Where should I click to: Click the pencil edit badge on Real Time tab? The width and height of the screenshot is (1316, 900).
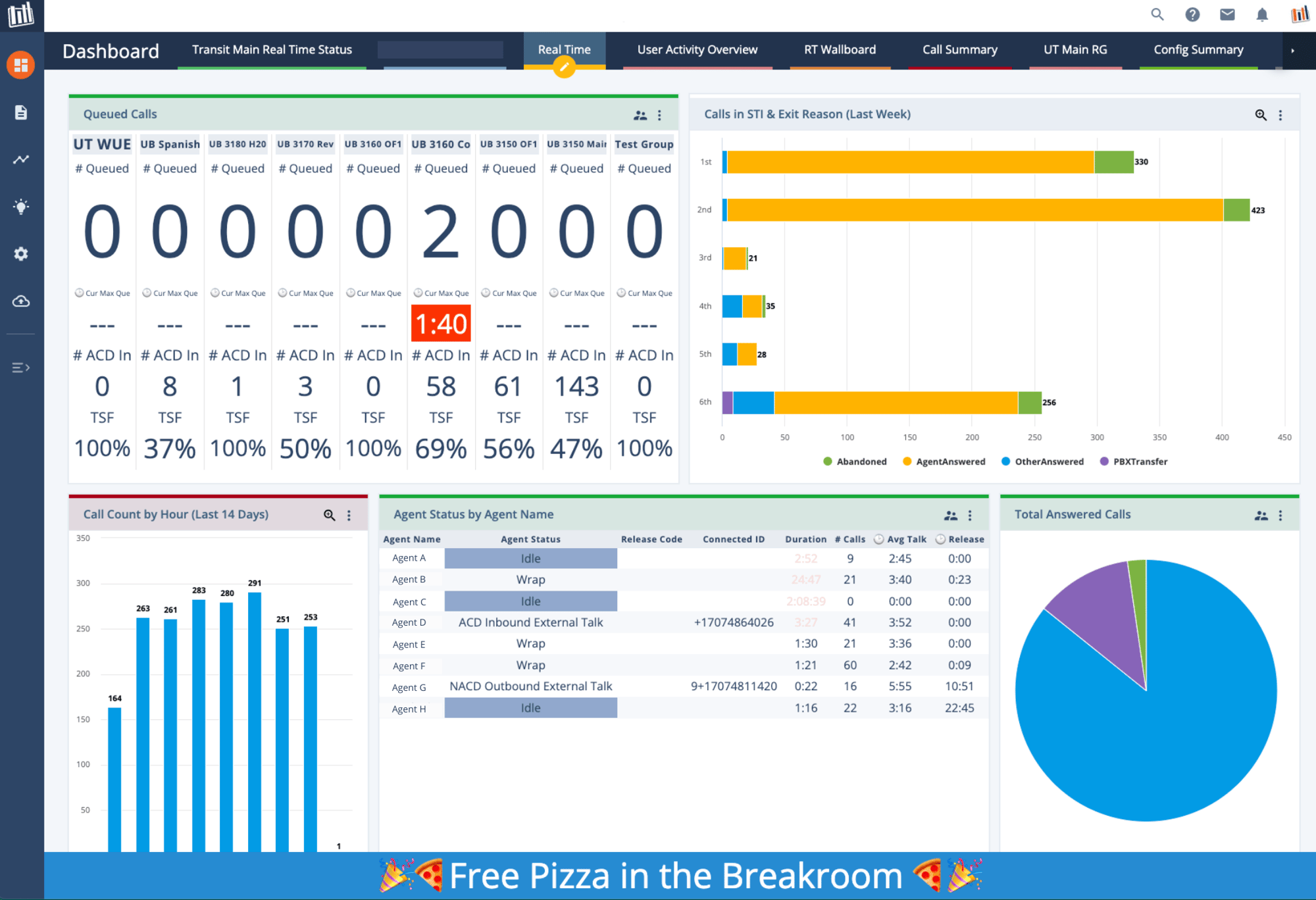coord(564,66)
